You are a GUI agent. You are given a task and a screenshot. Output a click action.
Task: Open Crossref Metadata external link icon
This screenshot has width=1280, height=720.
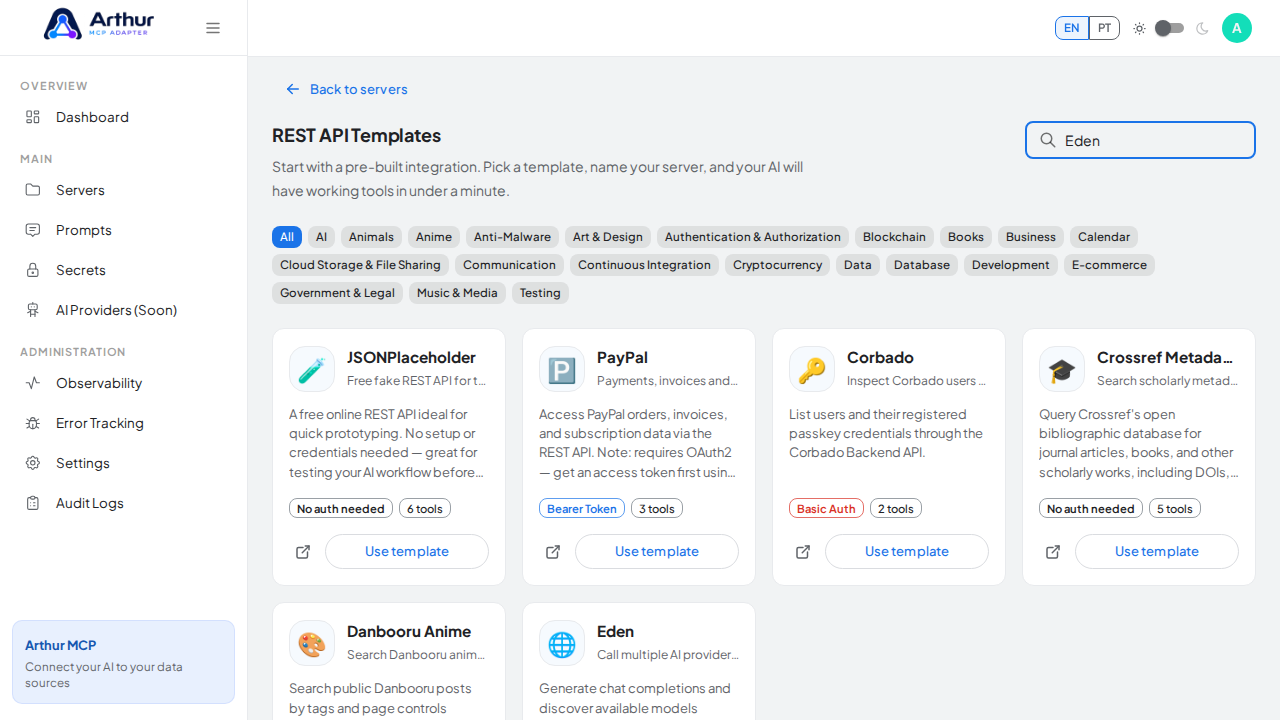coord(1053,552)
